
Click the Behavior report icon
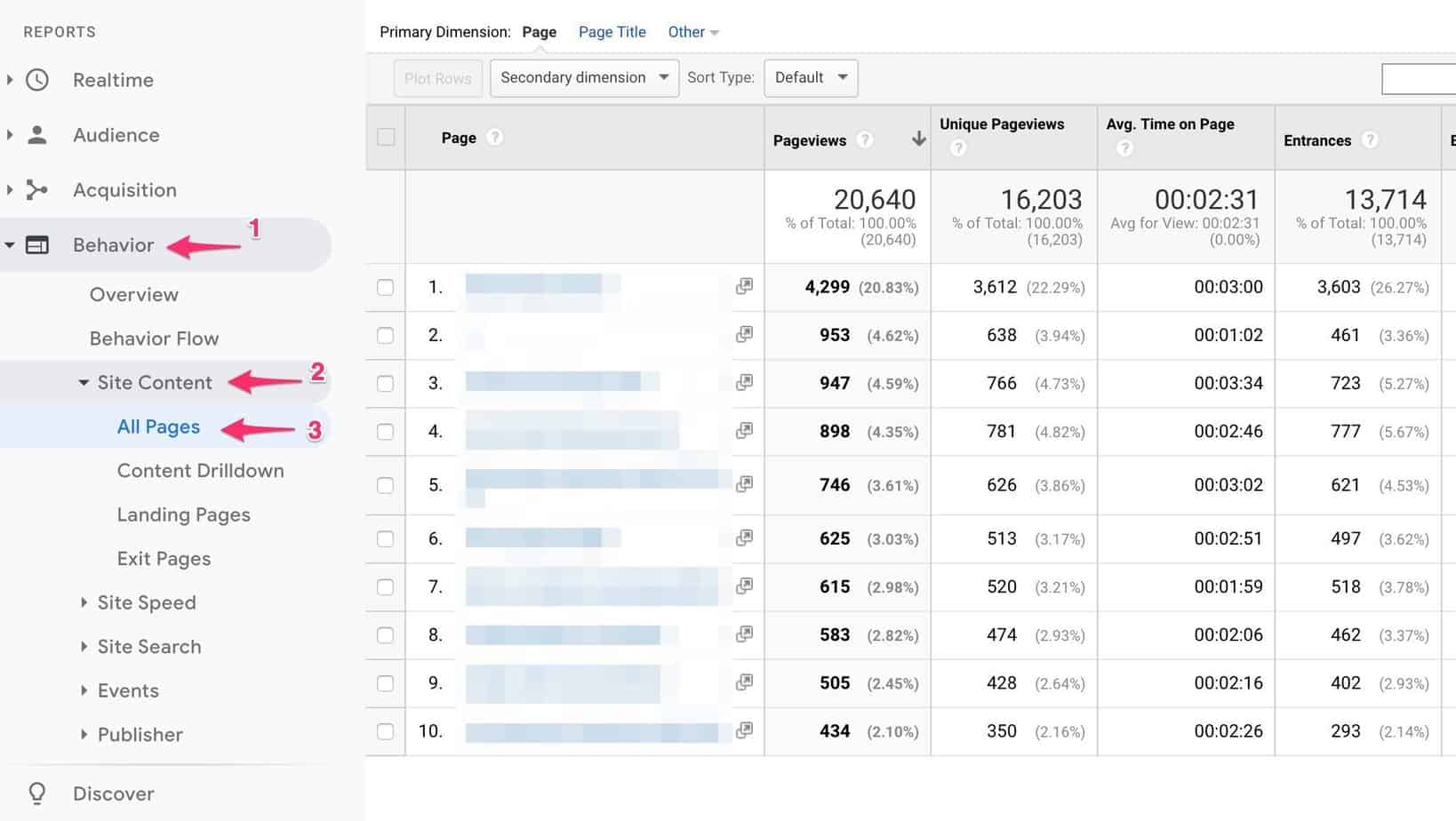point(36,244)
